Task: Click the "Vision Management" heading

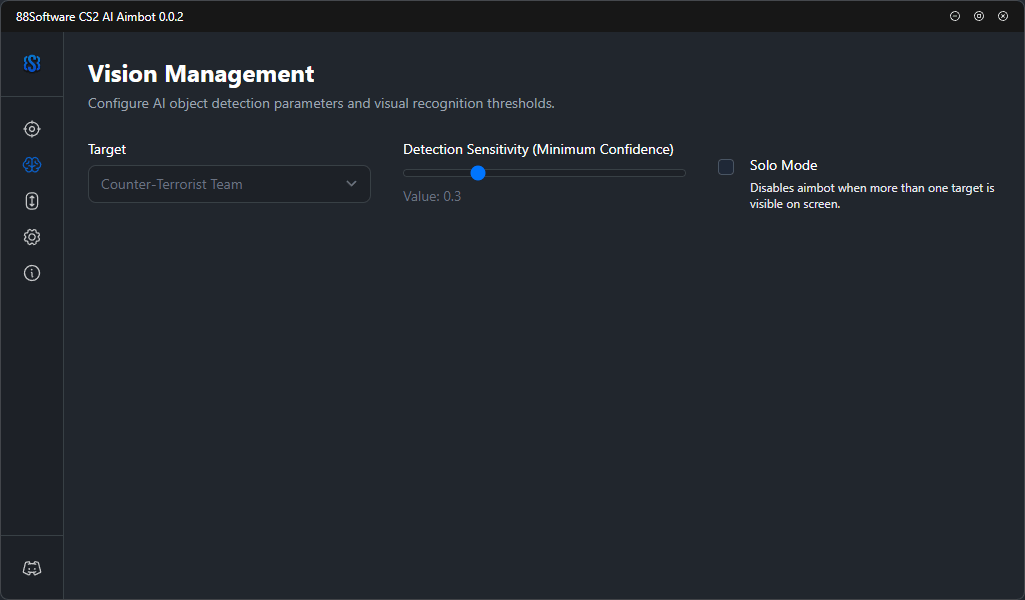Action: [x=201, y=74]
